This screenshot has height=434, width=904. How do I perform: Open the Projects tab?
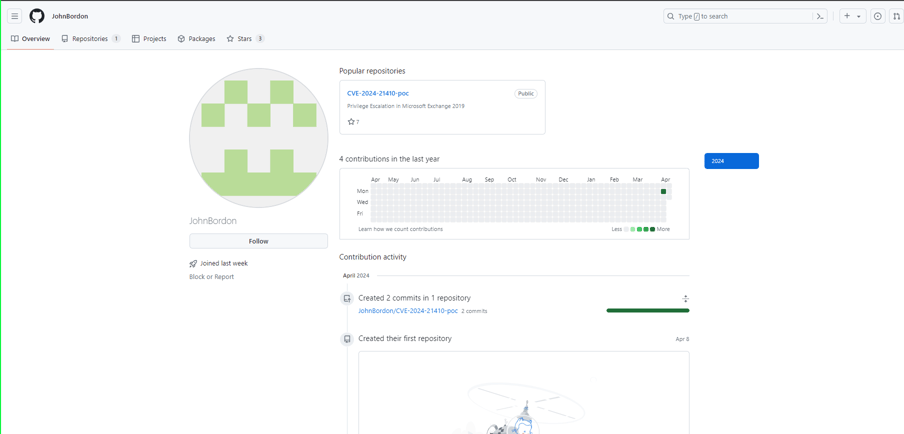(149, 39)
